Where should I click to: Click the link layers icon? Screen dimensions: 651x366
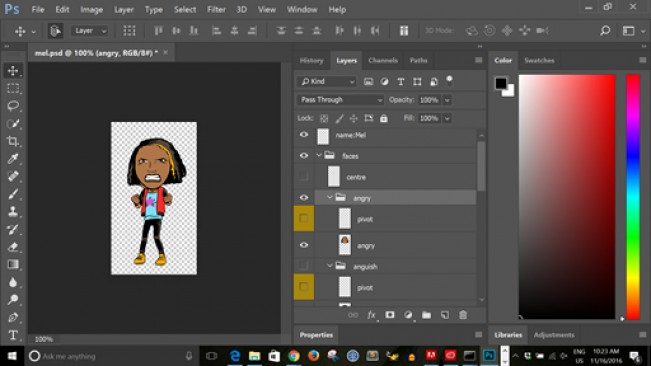coord(353,315)
